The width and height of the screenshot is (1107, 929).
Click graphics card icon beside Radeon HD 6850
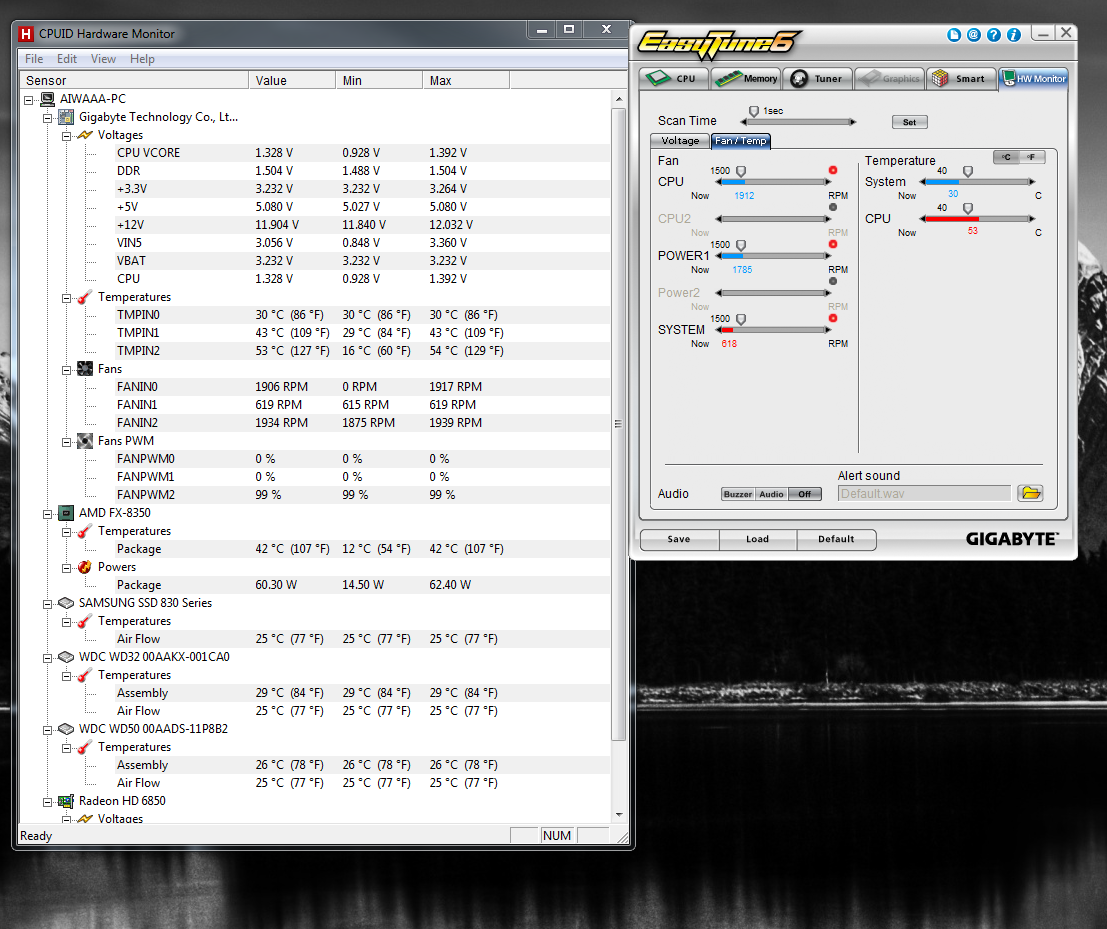pyautogui.click(x=66, y=801)
